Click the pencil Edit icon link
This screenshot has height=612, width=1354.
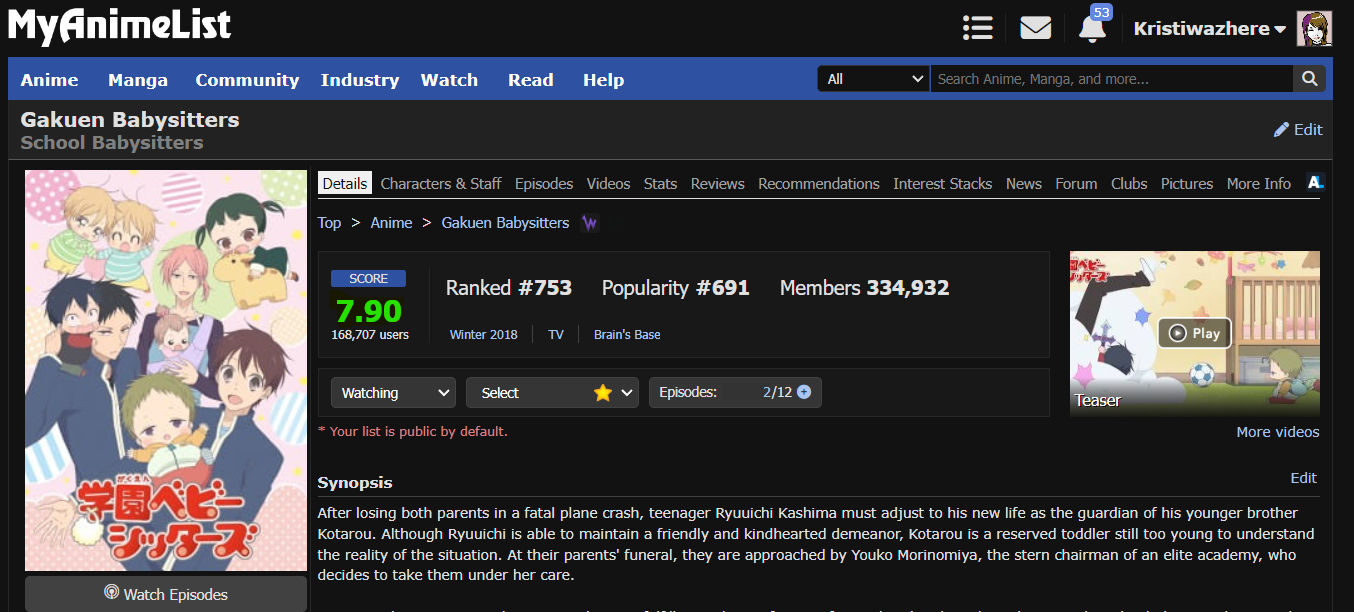1298,129
